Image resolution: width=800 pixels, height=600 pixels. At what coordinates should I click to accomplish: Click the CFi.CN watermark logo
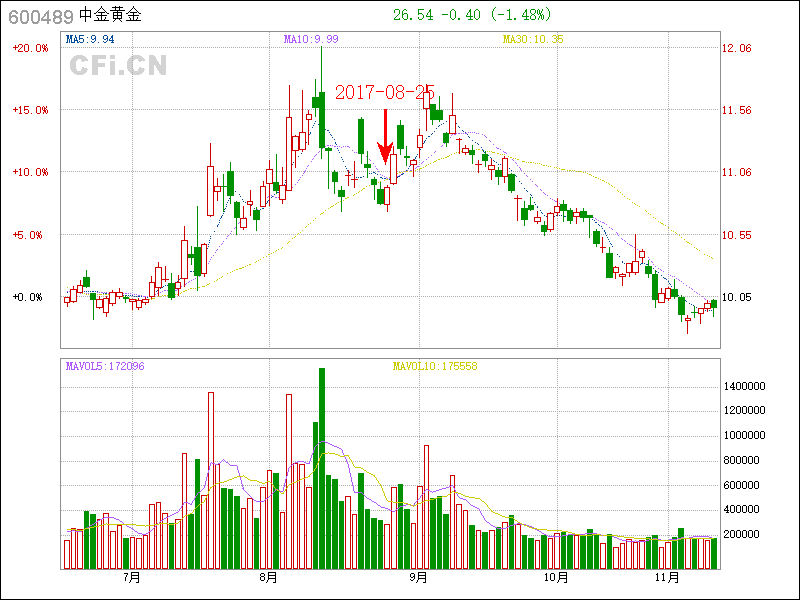click(x=118, y=66)
